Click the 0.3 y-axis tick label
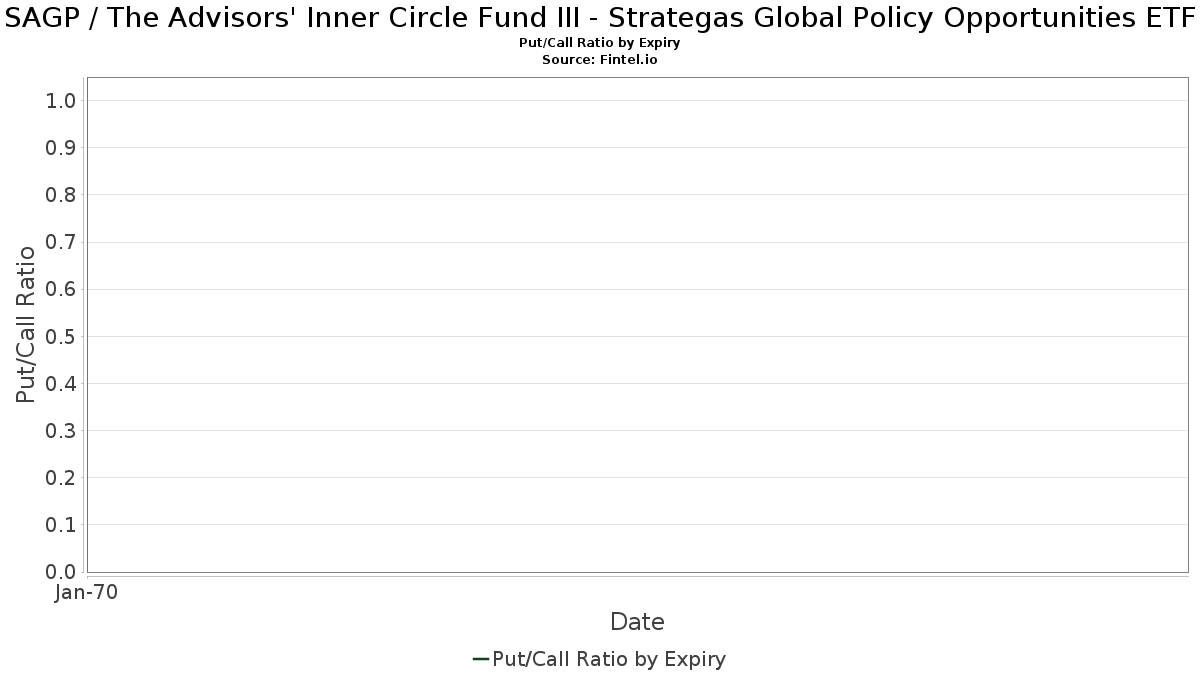Viewport: 1200px width, 675px height. coord(62,430)
